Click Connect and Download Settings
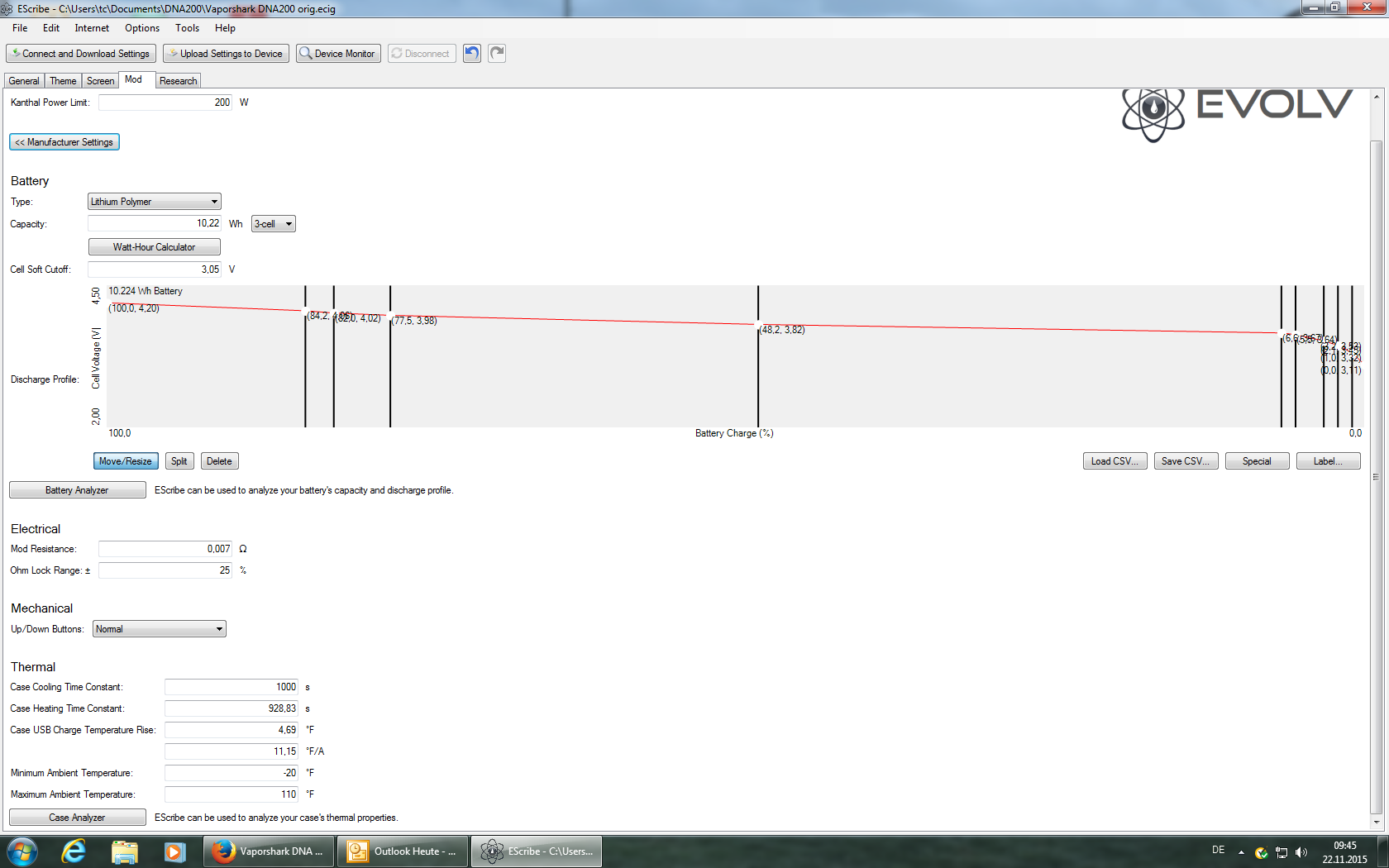The height and width of the screenshot is (868, 1389). click(80, 54)
